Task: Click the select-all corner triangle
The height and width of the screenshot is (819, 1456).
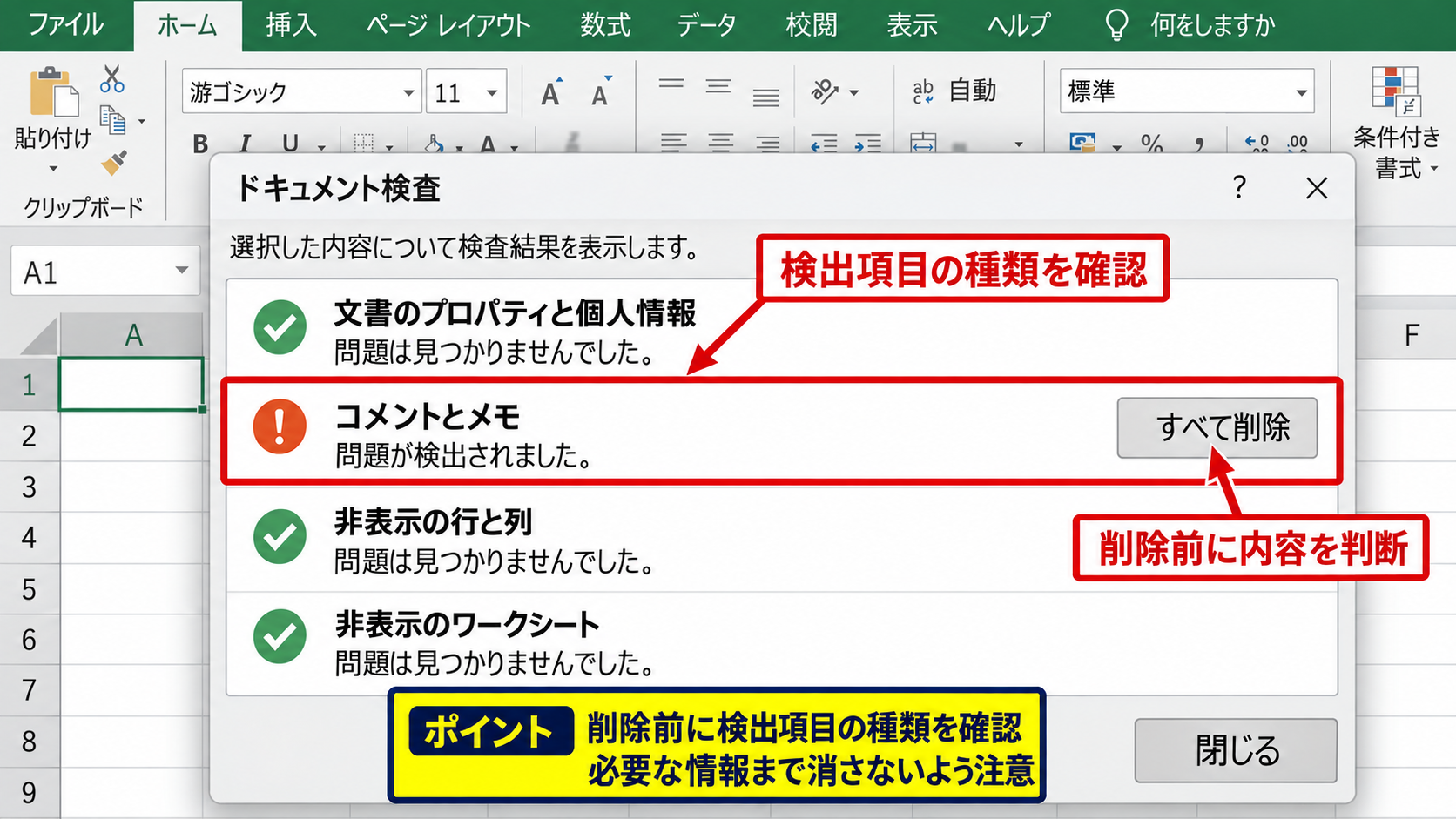Action: pos(38,335)
